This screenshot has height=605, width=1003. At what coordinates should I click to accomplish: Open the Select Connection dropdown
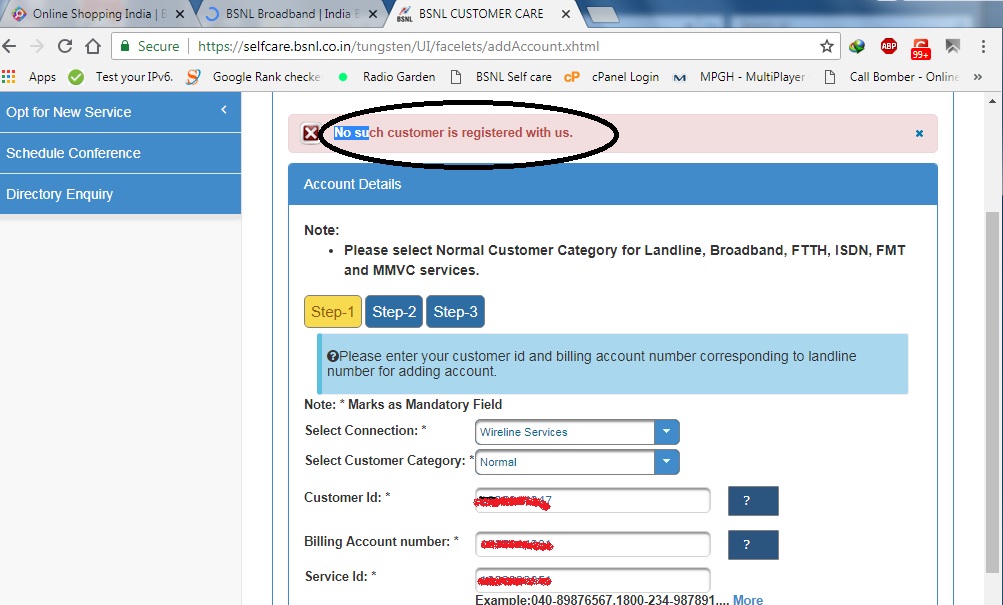tap(666, 432)
